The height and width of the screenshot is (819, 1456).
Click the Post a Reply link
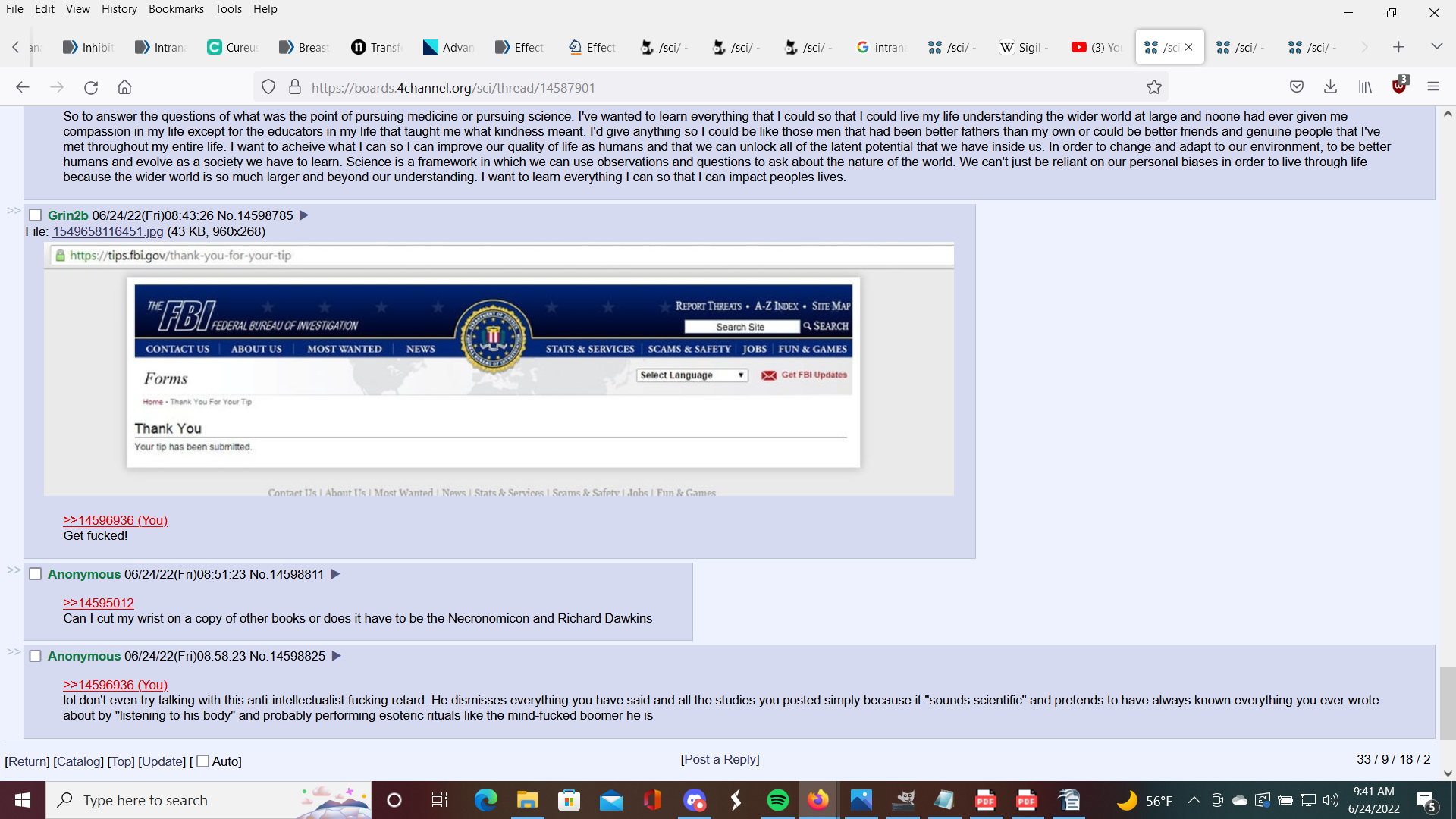pos(720,759)
